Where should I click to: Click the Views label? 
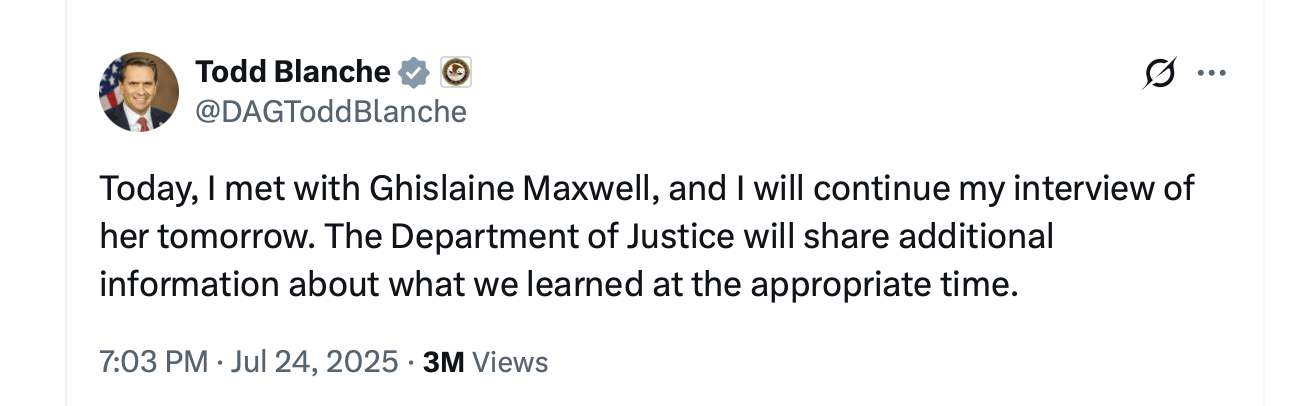click(x=510, y=361)
